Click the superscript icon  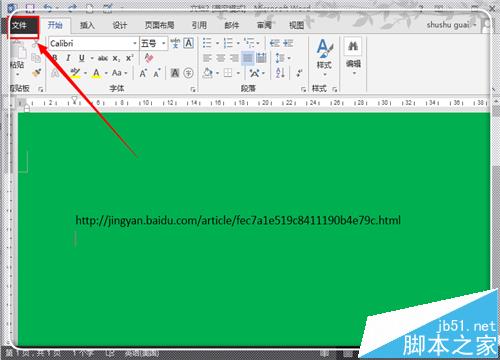point(130,58)
